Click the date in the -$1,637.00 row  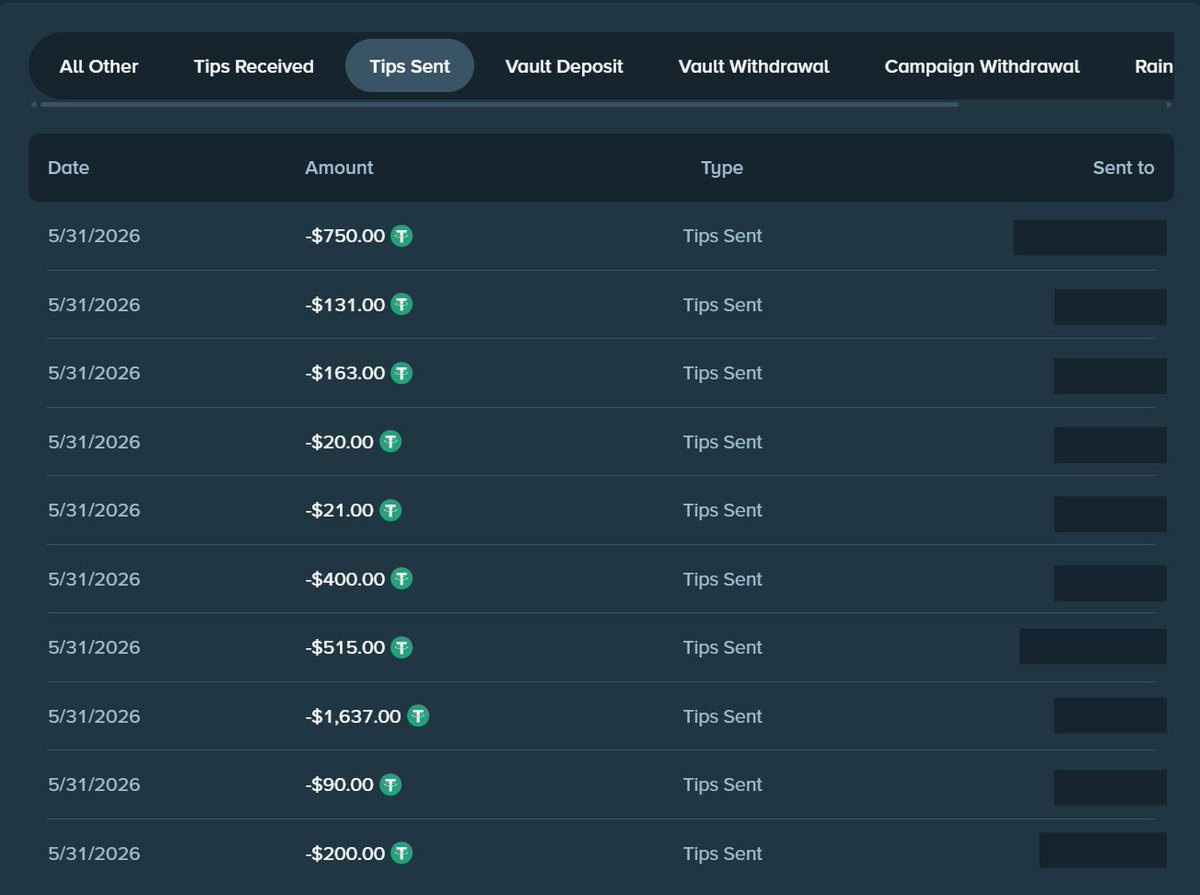[94, 716]
